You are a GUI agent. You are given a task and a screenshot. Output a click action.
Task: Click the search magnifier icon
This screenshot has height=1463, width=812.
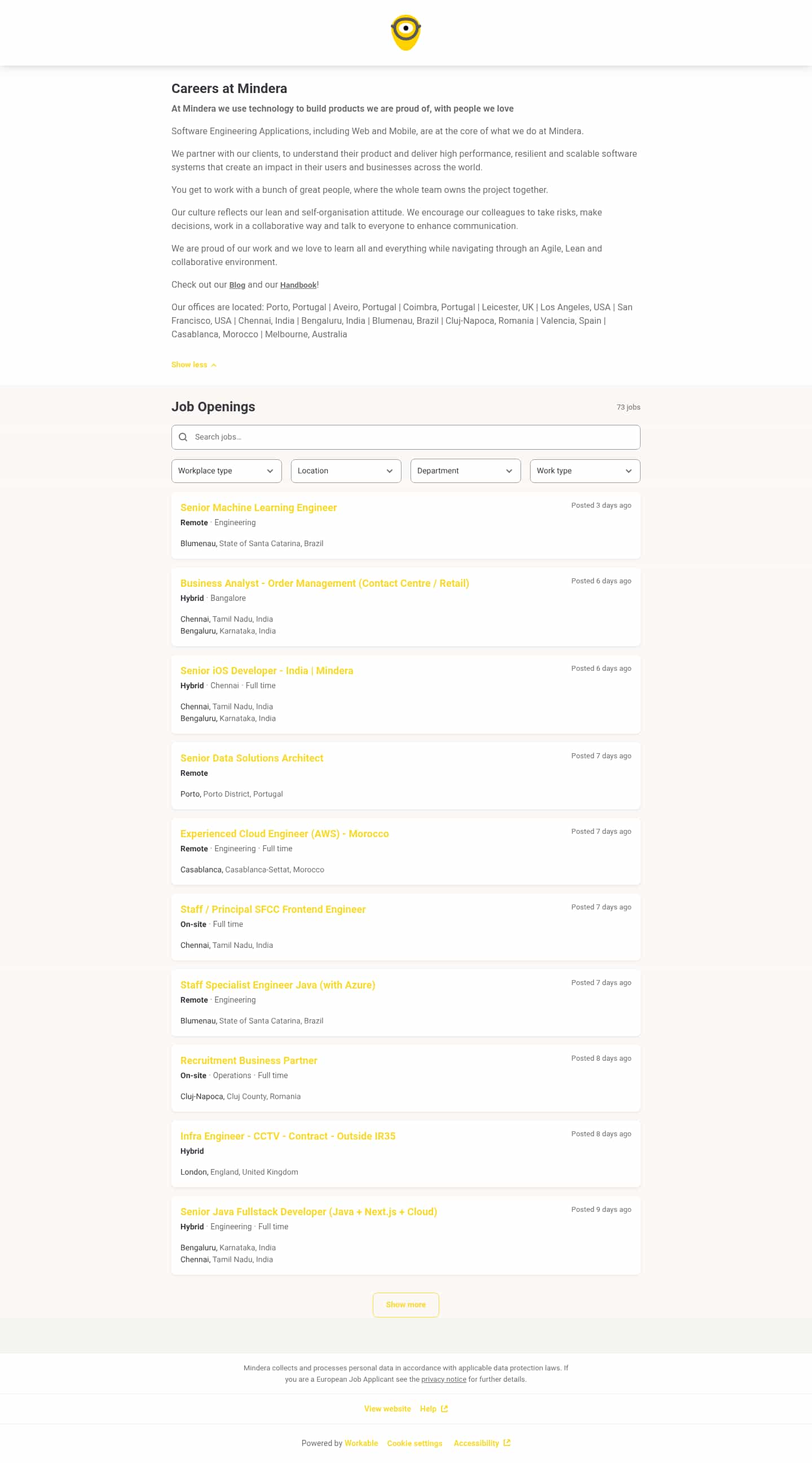point(183,437)
